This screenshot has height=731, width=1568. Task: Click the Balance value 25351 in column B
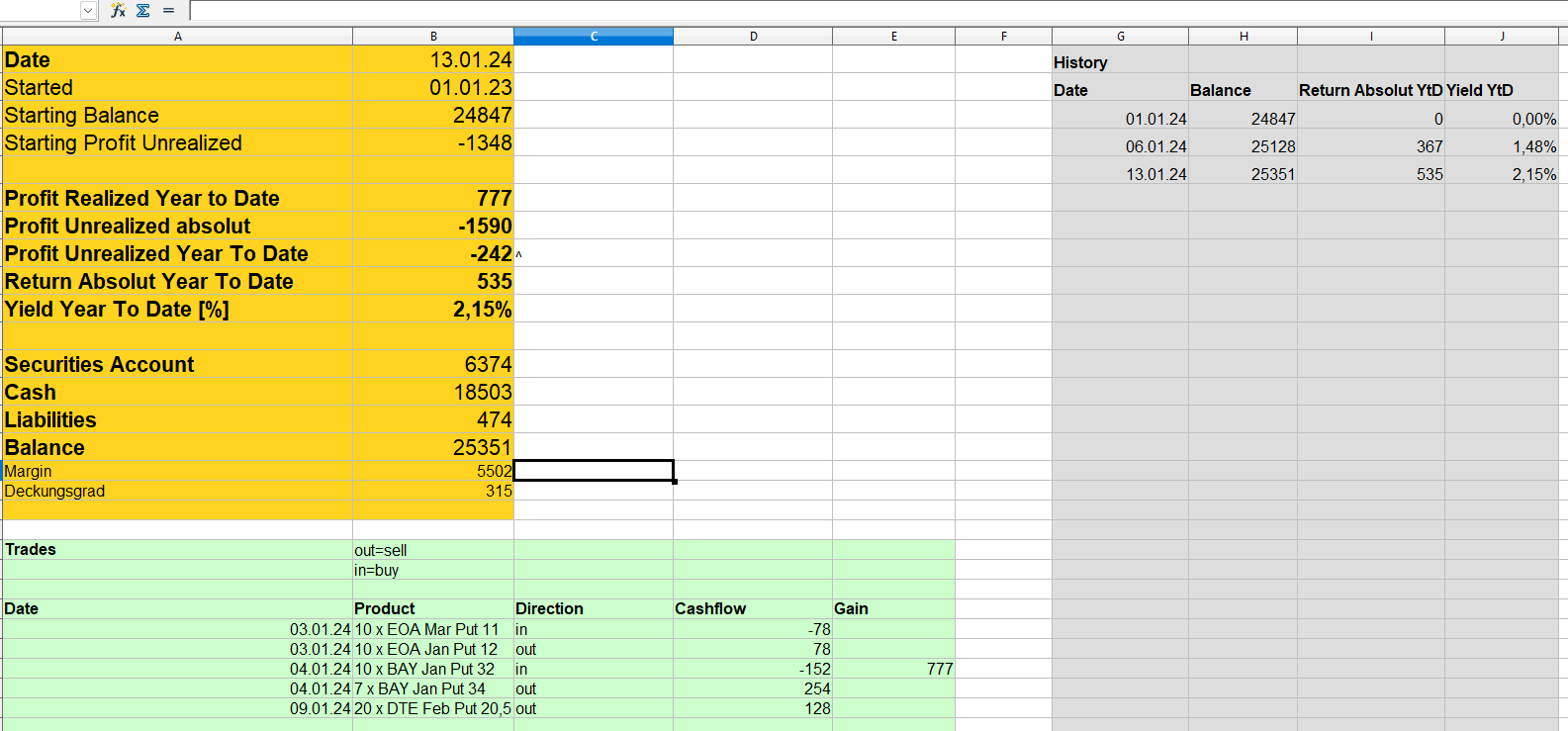(x=433, y=448)
